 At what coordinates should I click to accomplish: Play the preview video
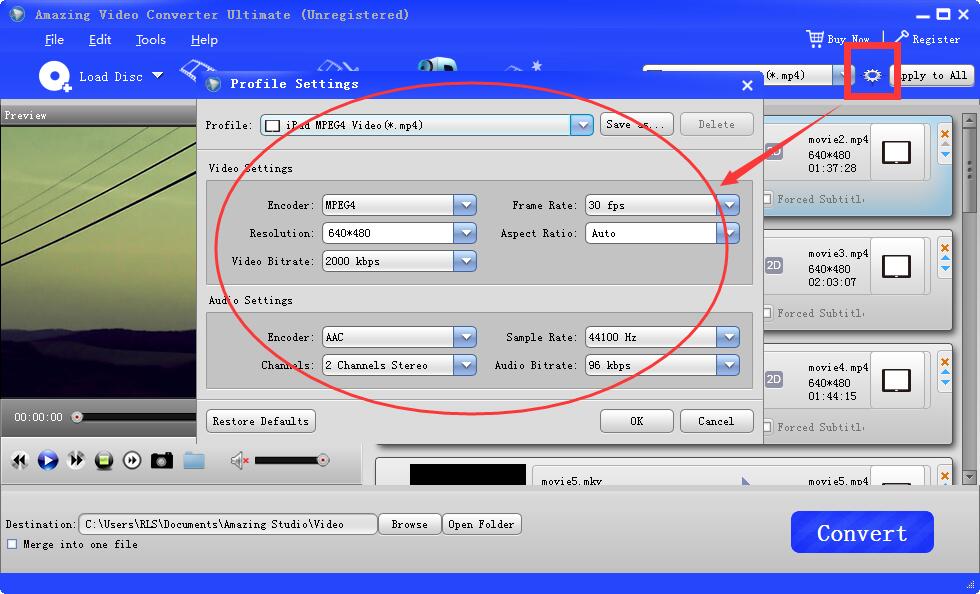(x=48, y=461)
